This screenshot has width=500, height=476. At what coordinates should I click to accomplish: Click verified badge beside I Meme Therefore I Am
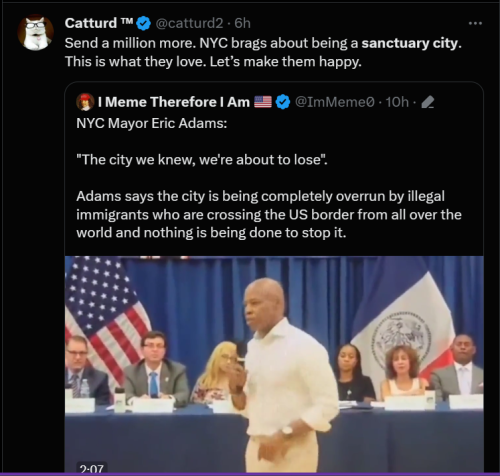283,102
